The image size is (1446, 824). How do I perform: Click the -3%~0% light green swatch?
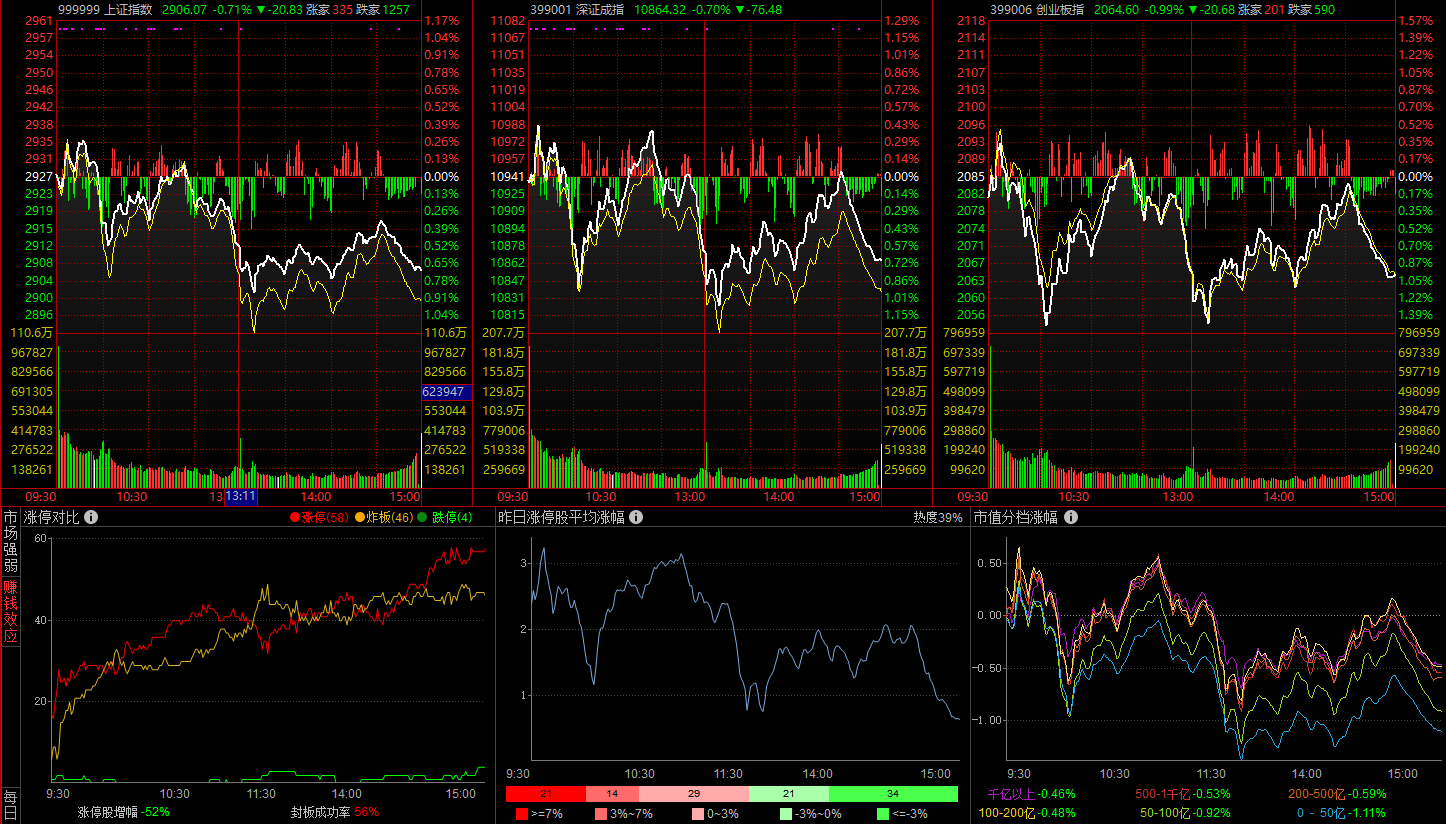(785, 813)
